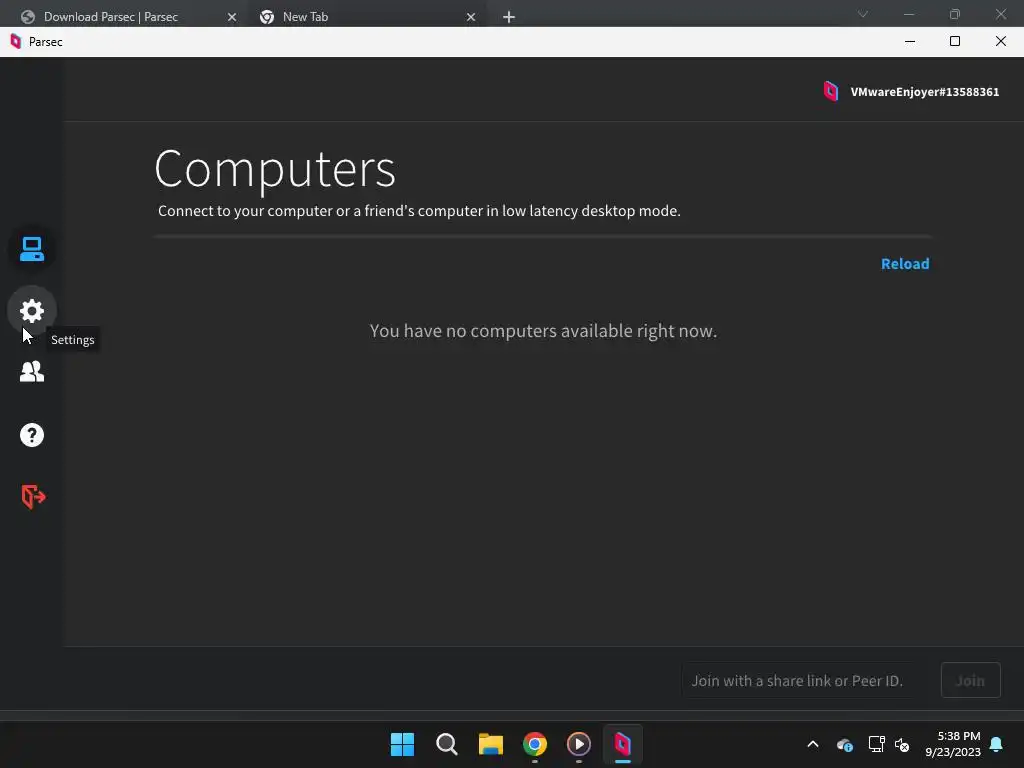Open the Friends section in sidebar

31,372
